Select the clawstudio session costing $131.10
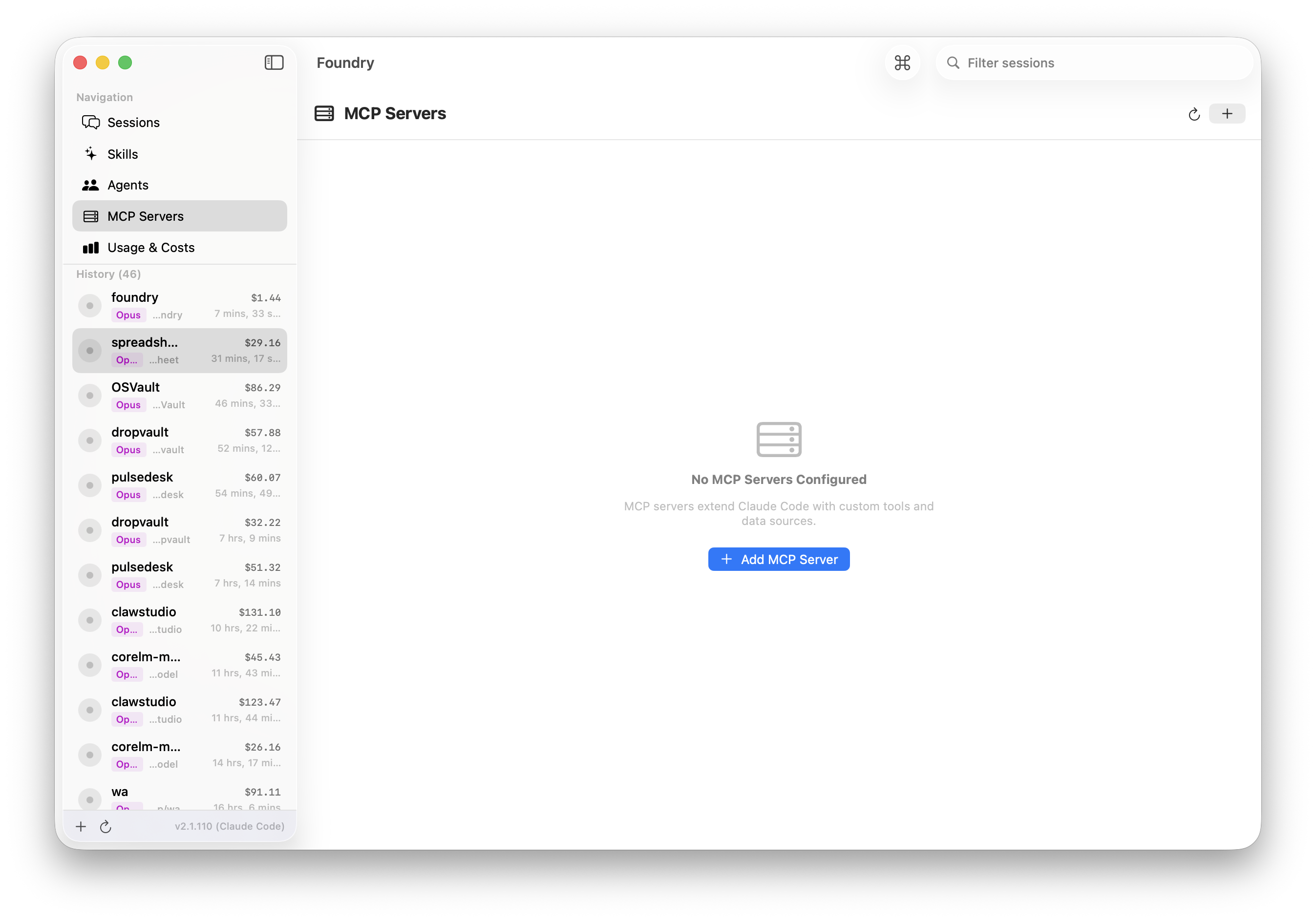Screen dimensions: 1316x922 (179, 620)
